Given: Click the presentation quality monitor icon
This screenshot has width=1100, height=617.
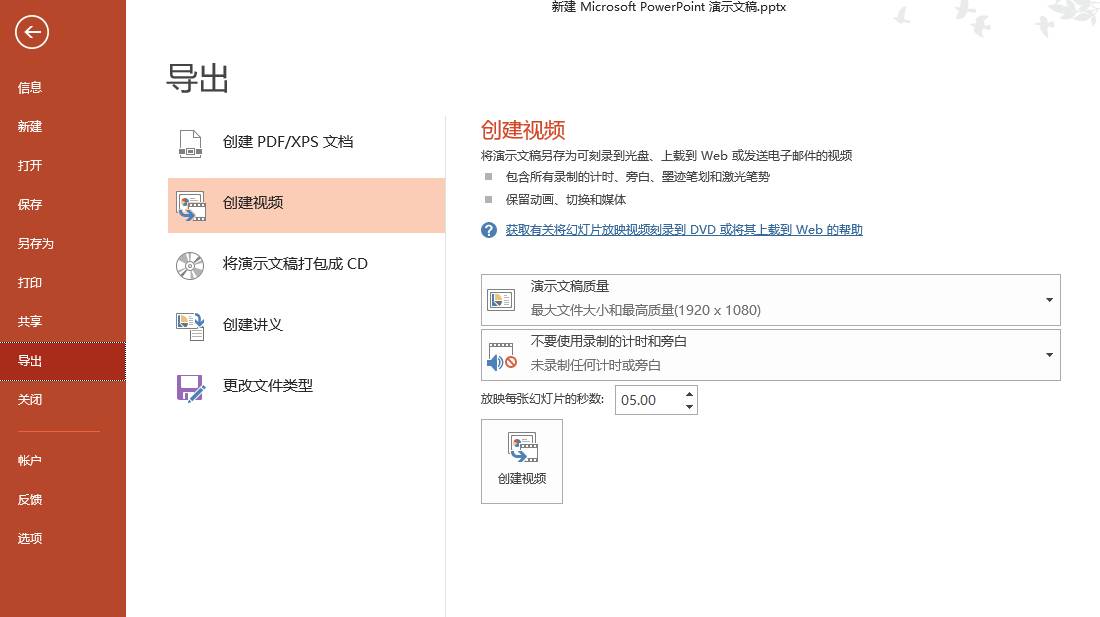Looking at the screenshot, I should 501,298.
